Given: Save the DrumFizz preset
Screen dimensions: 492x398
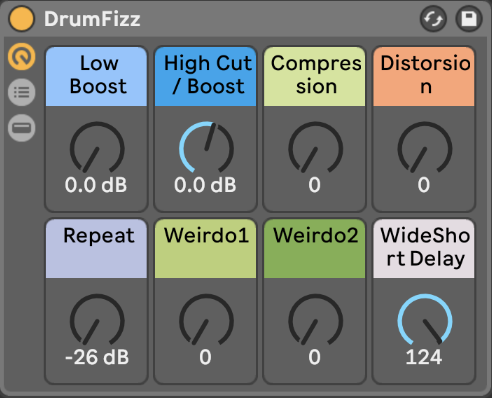Looking at the screenshot, I should pos(469,19).
